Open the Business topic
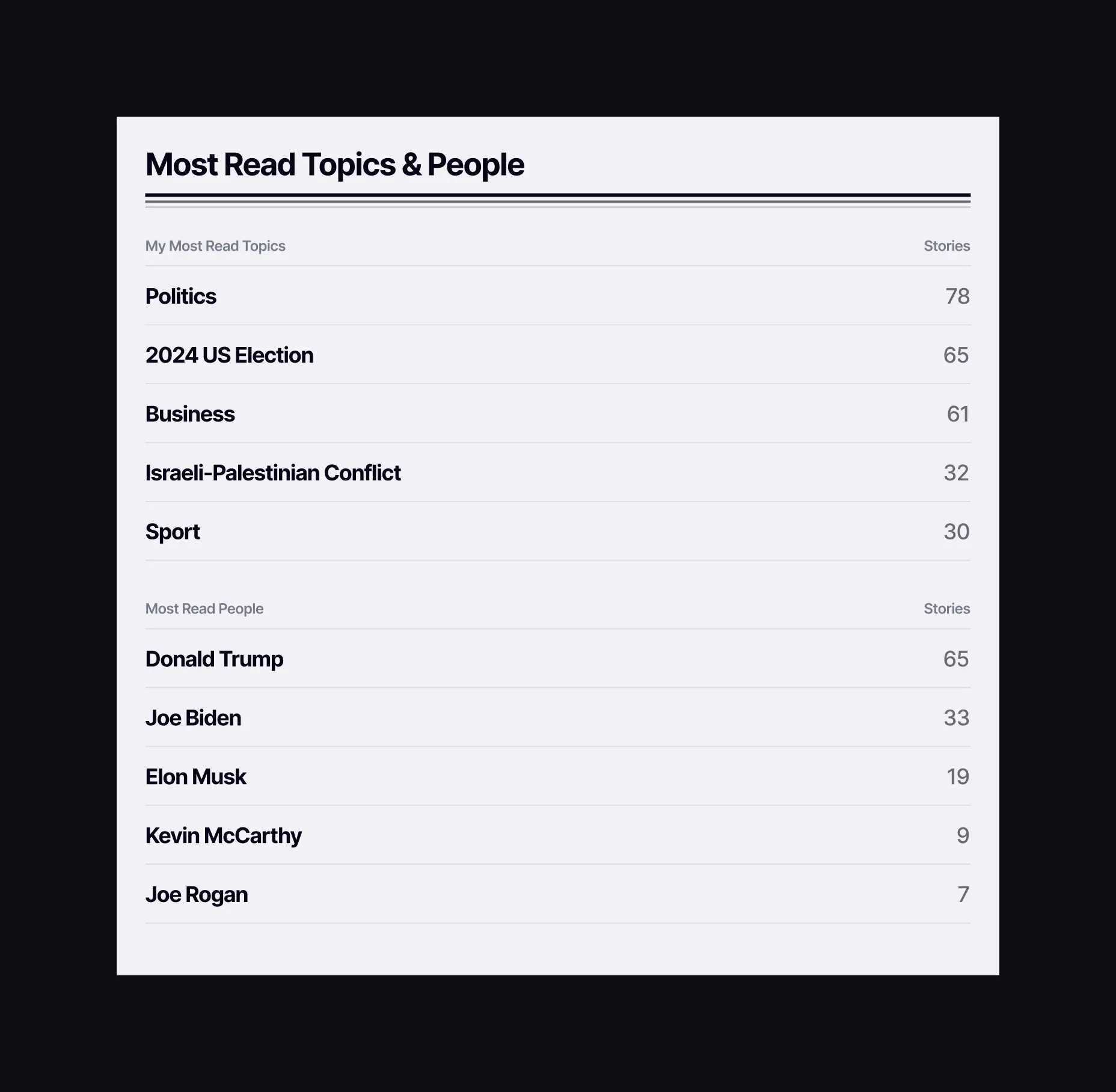The width and height of the screenshot is (1116, 1092). (x=557, y=414)
